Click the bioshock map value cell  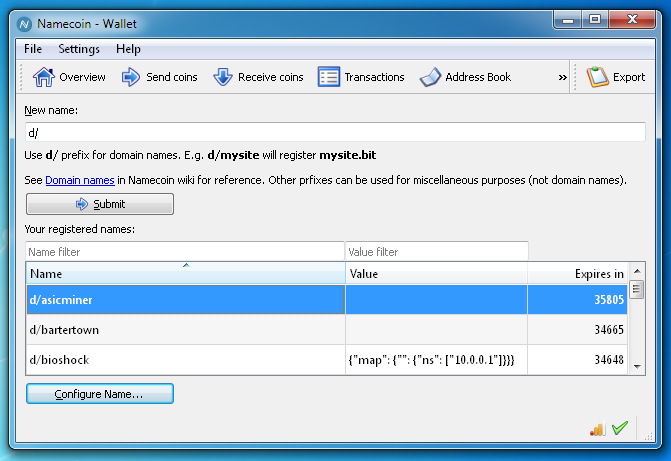436,360
